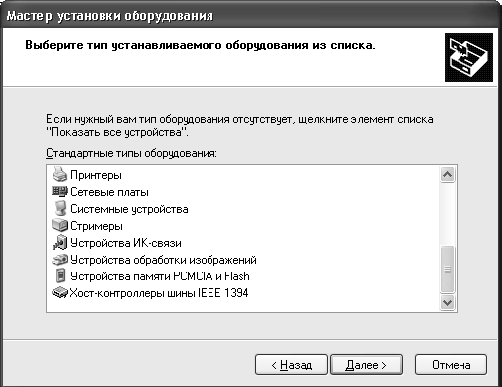This screenshot has width=502, height=387.
Task: Choose Хост-контроллеры шины IEEE 1394 entry
Action: [x=159, y=293]
